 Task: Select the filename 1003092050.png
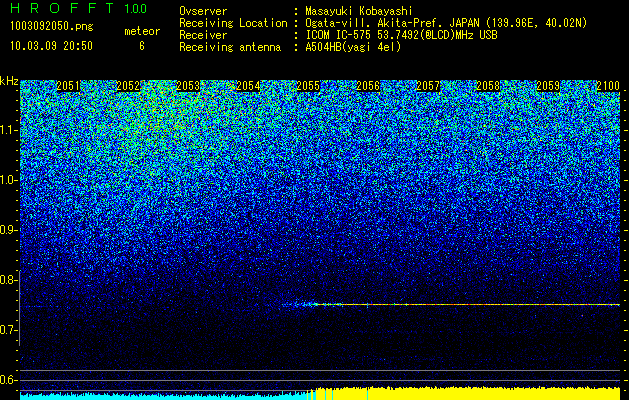point(52,26)
